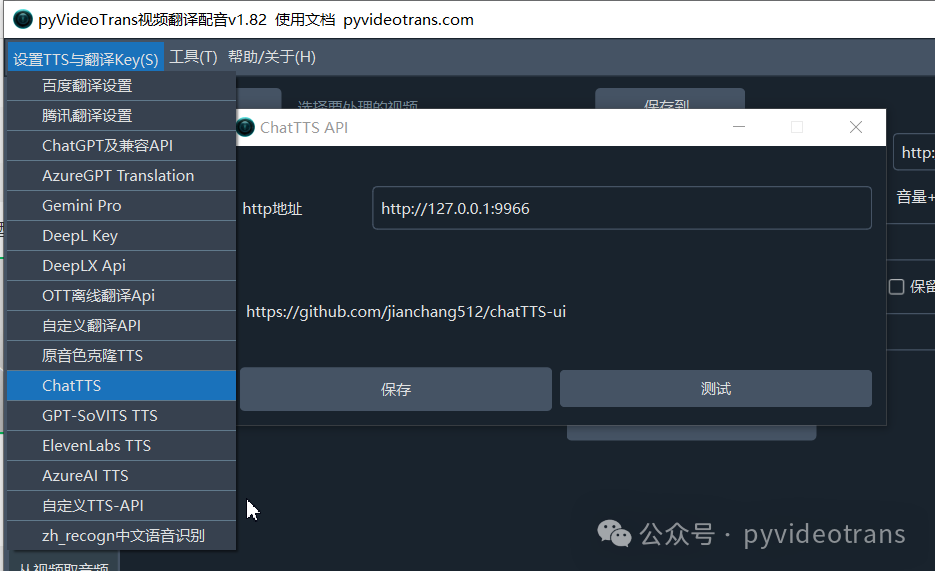935x571 pixels.
Task: Choose 自定义翻译API menu entry
Action: coord(122,325)
